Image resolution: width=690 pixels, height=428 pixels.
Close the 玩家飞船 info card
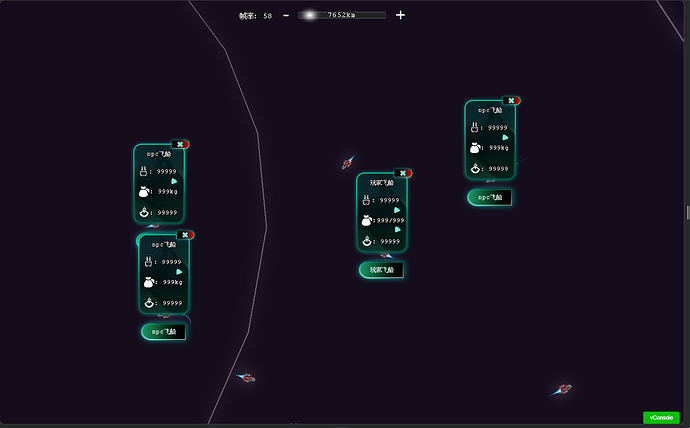[403, 173]
